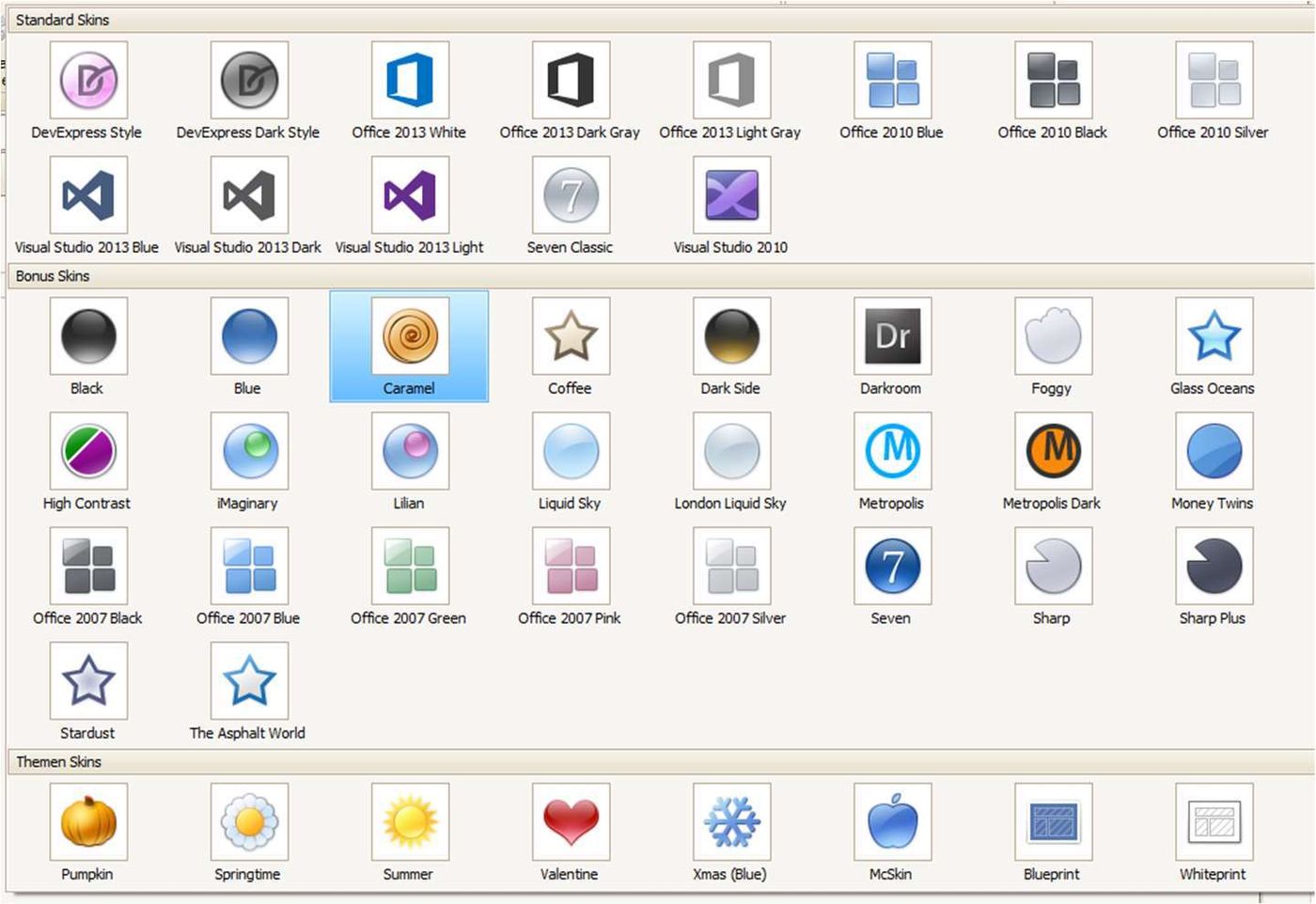1316x904 pixels.
Task: Pick the Dark Side skin
Action: 731,335
